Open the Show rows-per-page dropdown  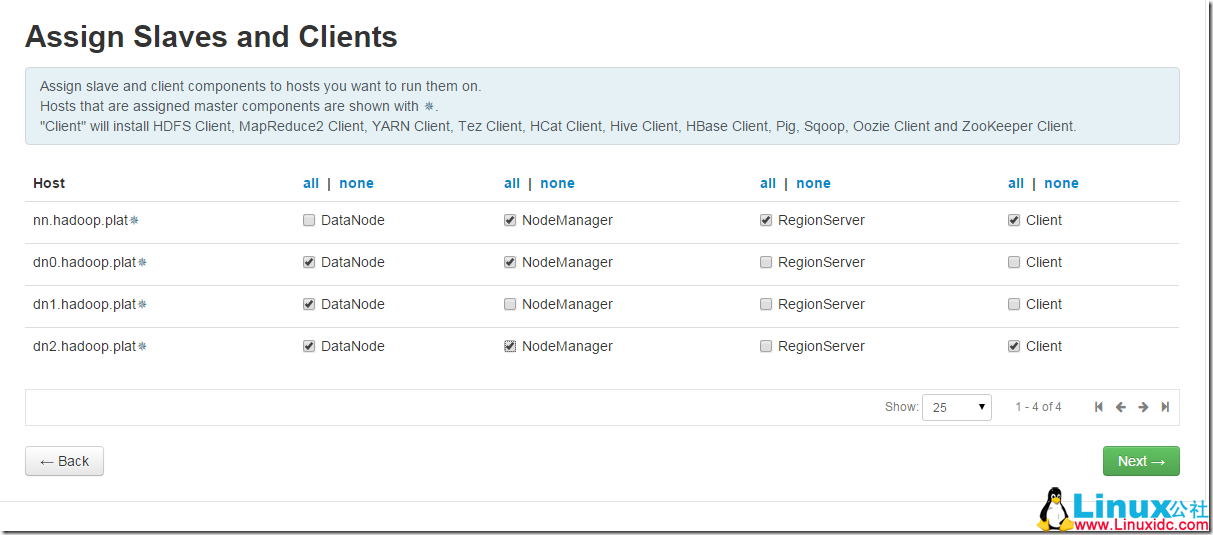point(957,407)
